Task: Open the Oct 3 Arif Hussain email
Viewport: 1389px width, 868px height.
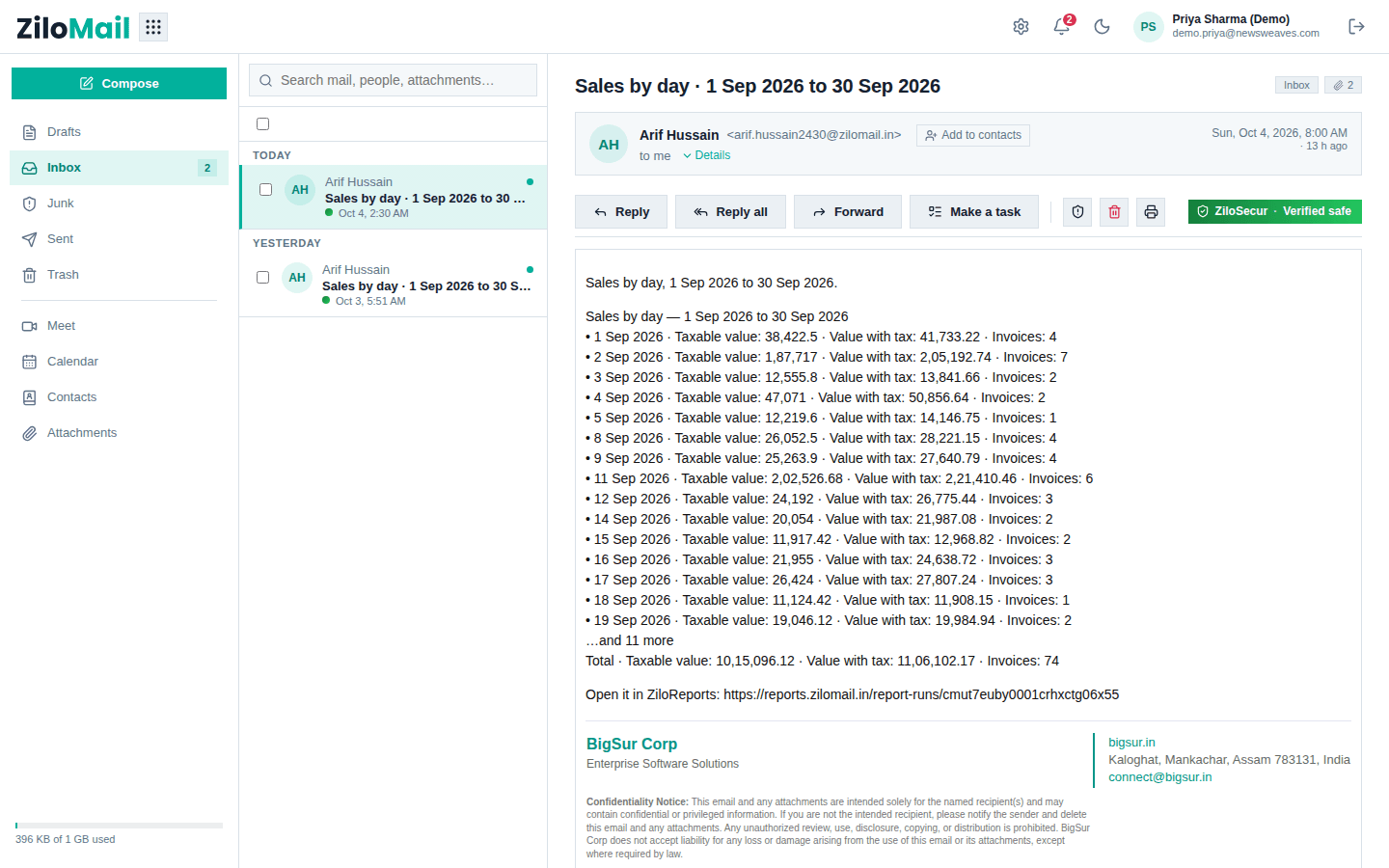Action: coord(394,285)
